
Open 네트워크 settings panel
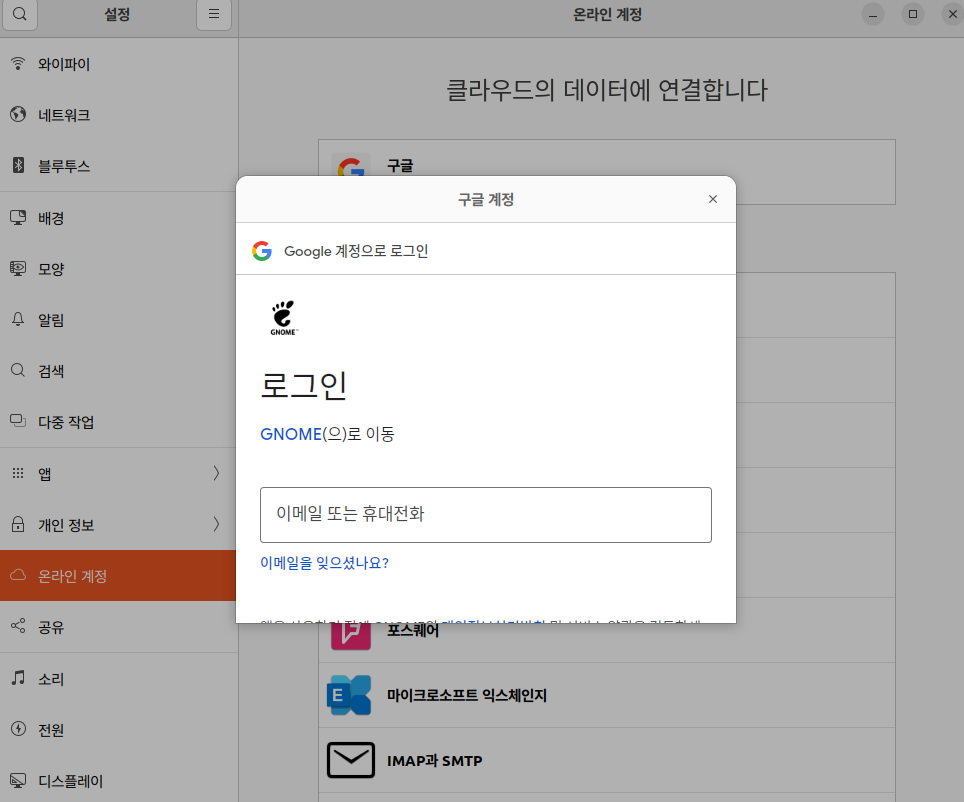pyautogui.click(x=119, y=115)
